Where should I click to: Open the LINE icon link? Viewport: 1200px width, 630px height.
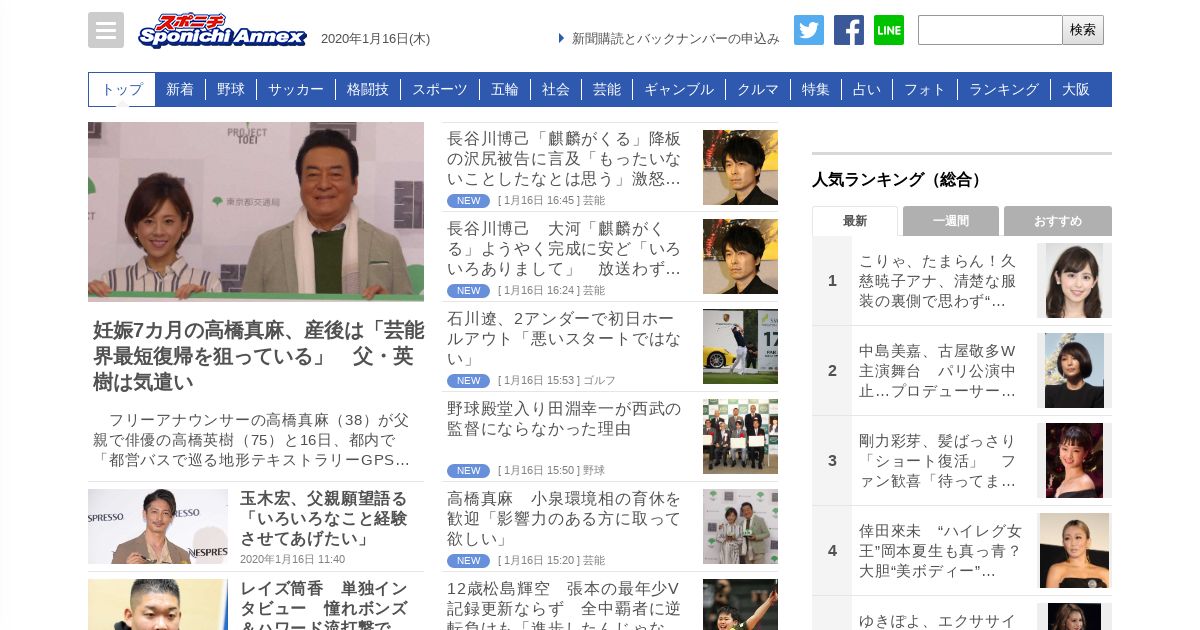tap(889, 30)
